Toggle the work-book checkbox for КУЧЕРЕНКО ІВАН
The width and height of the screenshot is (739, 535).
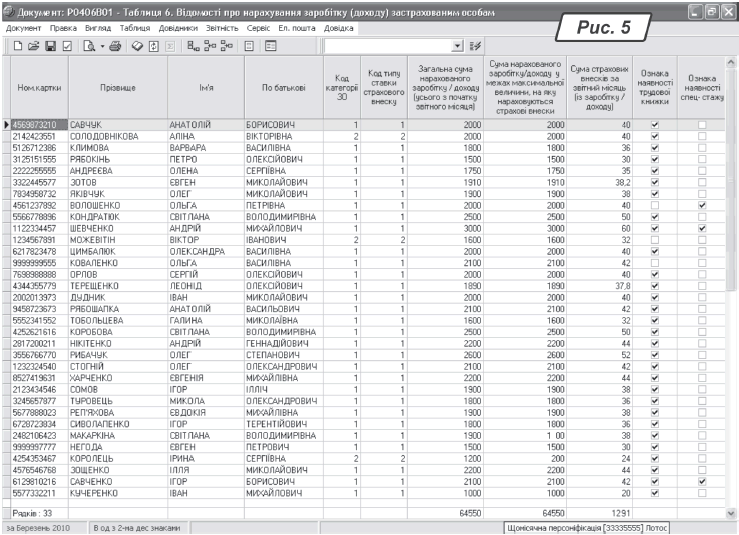coord(654,493)
